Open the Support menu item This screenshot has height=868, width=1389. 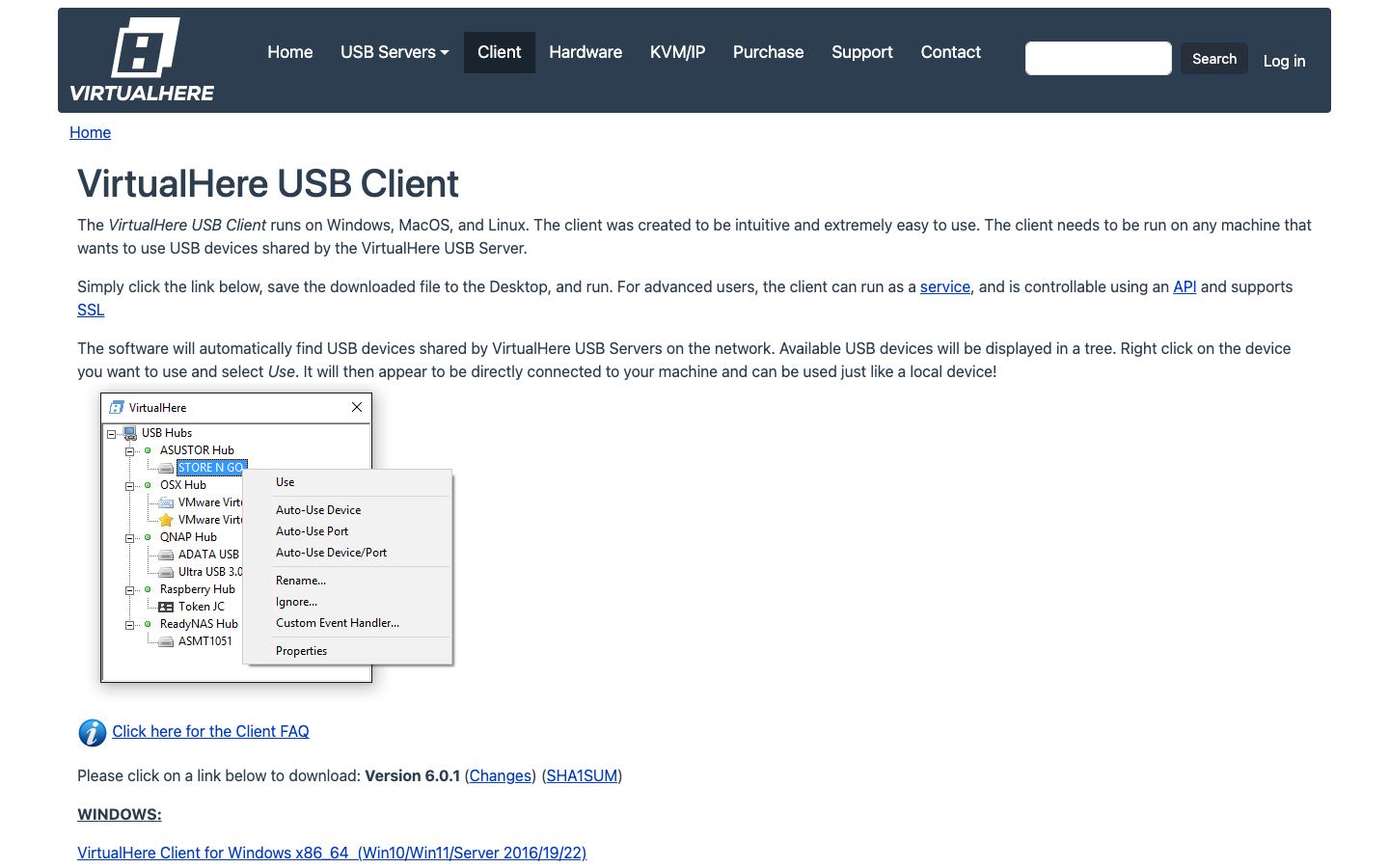[x=862, y=52]
